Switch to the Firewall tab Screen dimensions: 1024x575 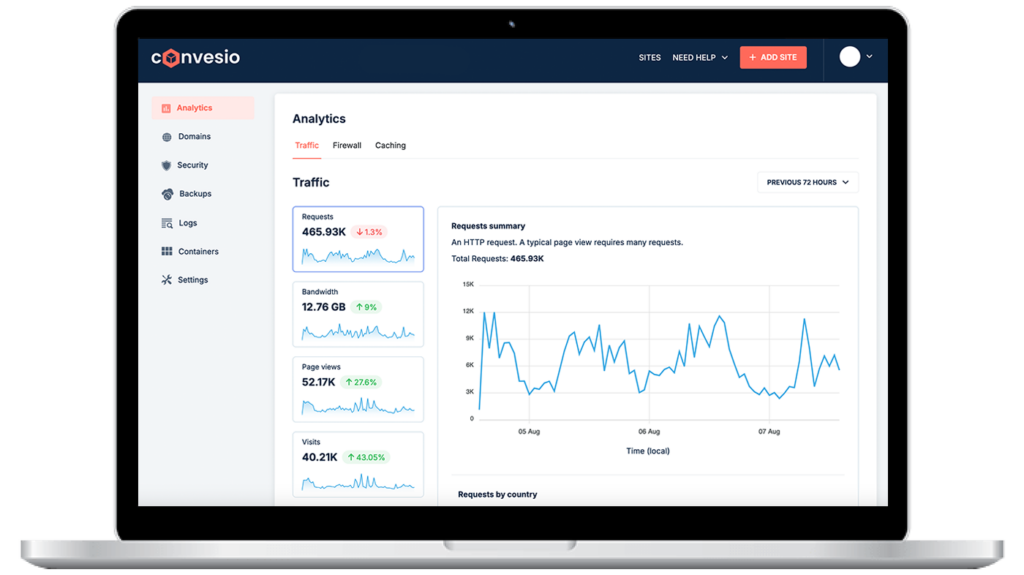point(347,146)
